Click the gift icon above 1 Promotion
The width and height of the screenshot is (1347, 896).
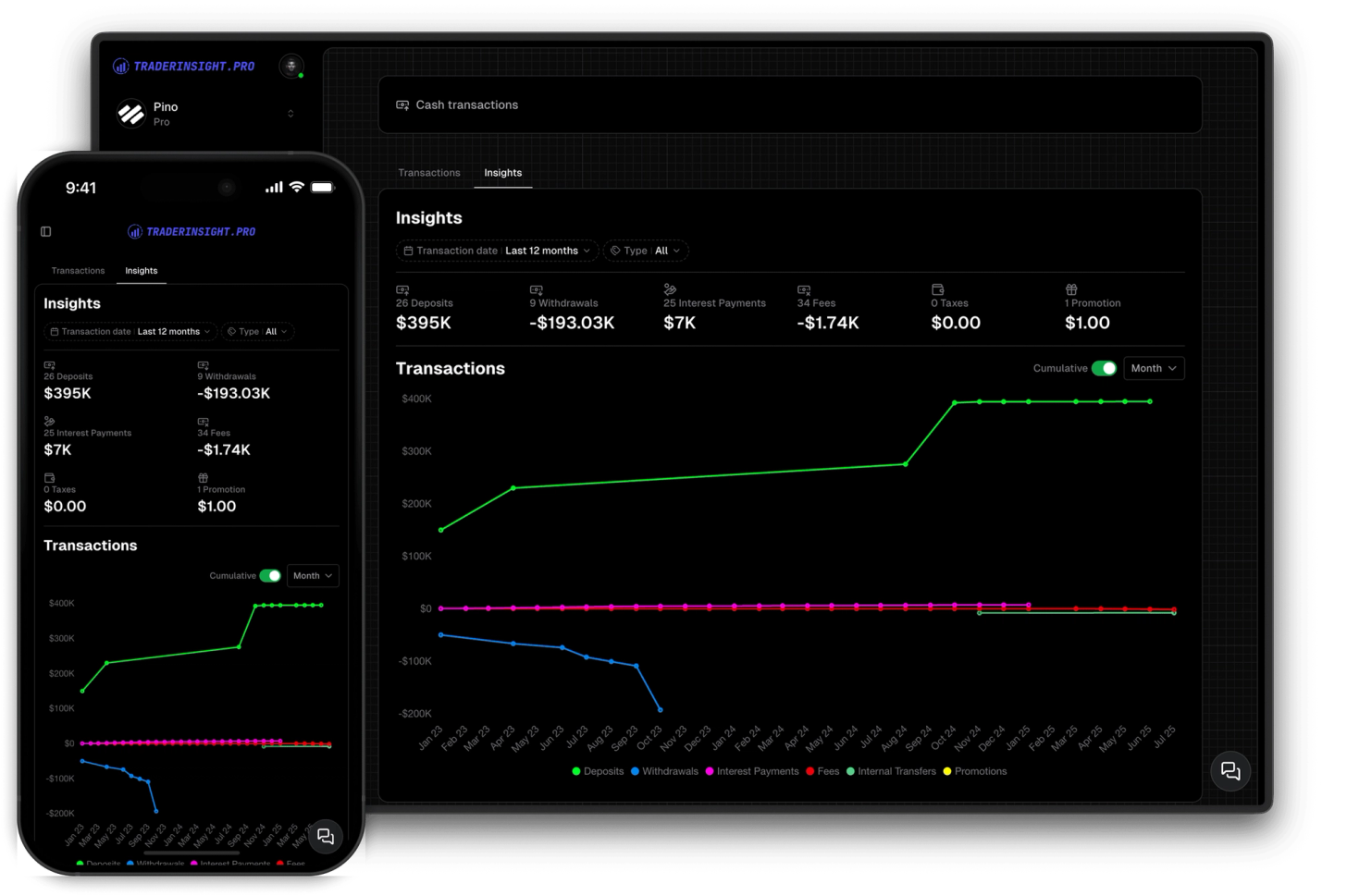tap(1073, 288)
